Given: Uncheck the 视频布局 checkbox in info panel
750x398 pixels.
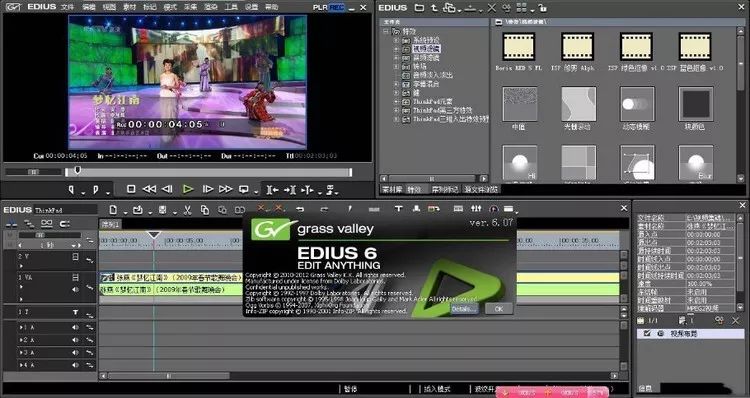Looking at the screenshot, I should (647, 333).
